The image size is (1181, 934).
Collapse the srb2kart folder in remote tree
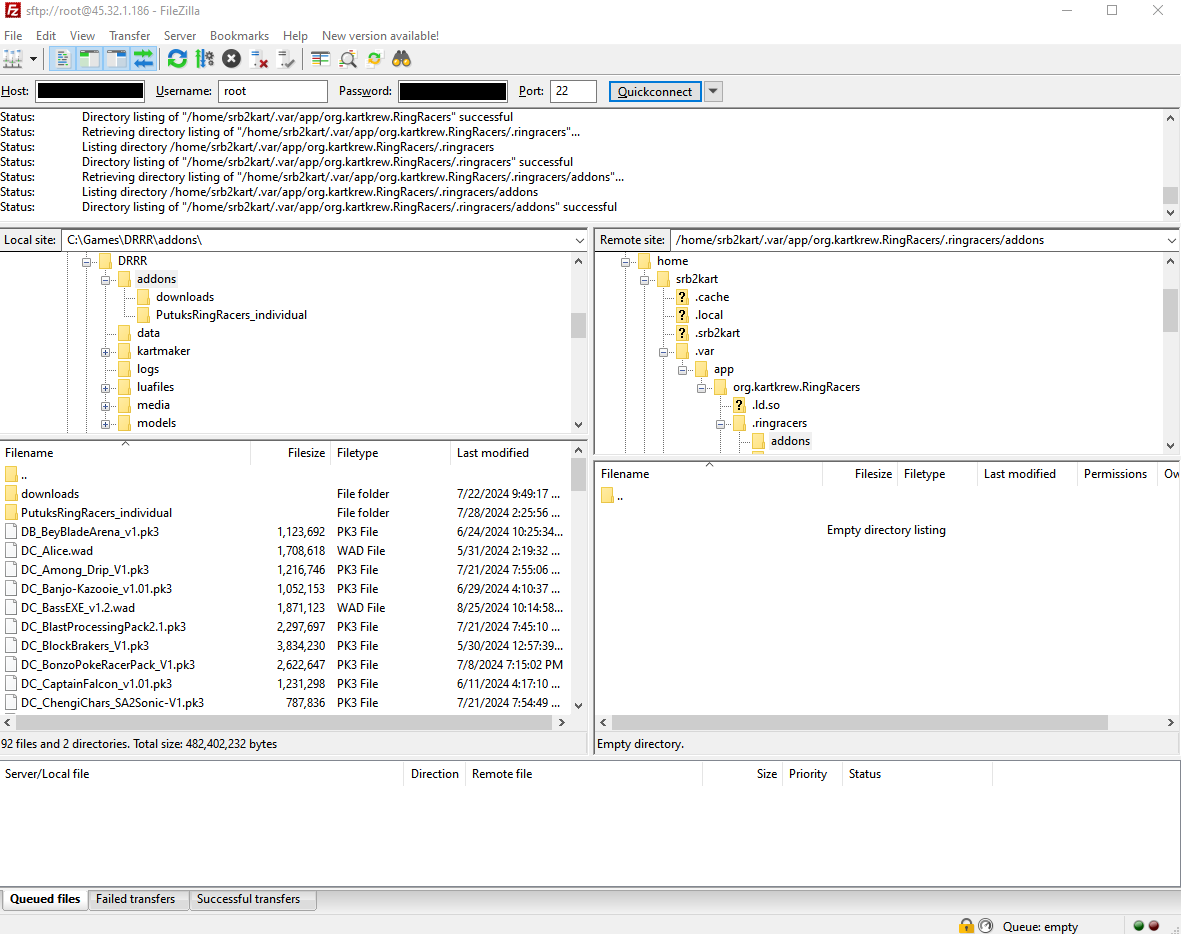(645, 279)
